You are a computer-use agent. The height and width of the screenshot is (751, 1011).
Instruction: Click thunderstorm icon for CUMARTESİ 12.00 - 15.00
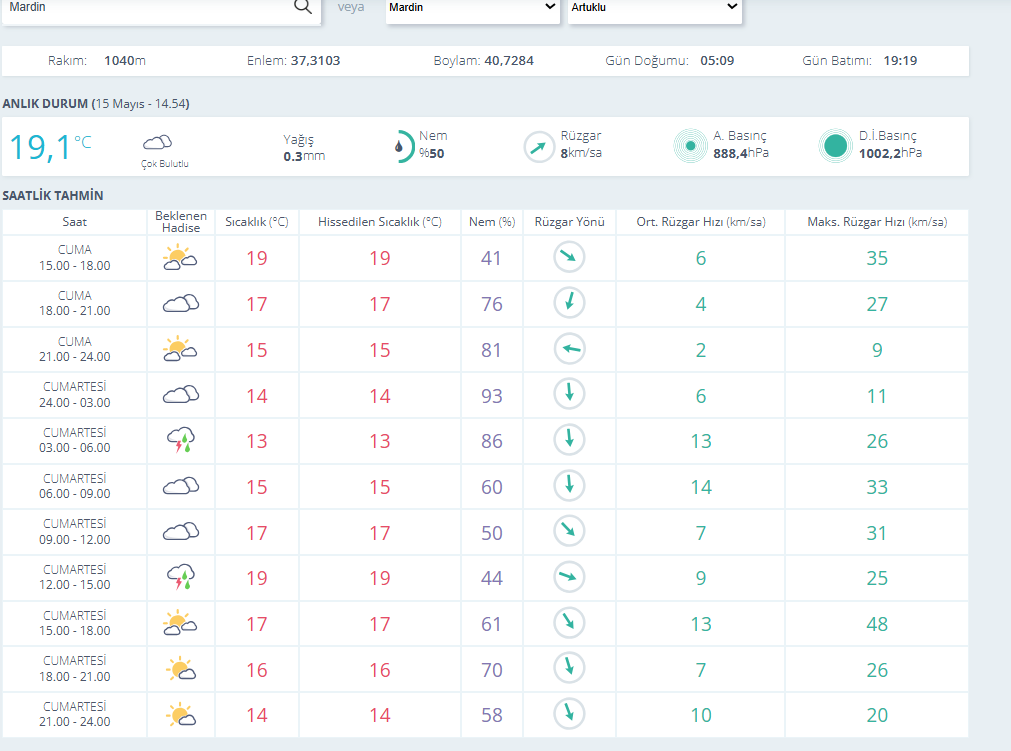tap(181, 577)
